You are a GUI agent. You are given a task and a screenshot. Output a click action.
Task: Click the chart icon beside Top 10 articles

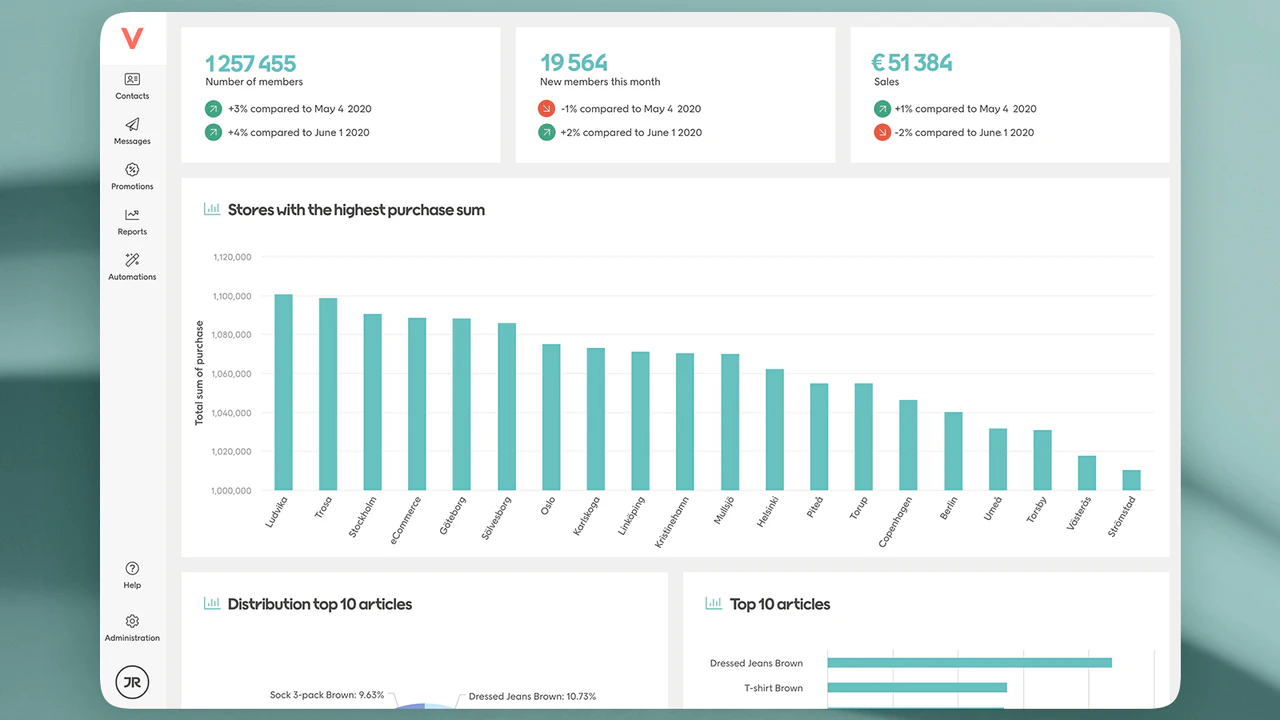[714, 603]
